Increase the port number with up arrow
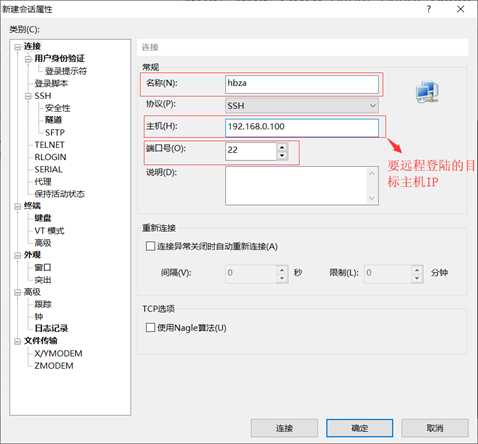 [282, 147]
